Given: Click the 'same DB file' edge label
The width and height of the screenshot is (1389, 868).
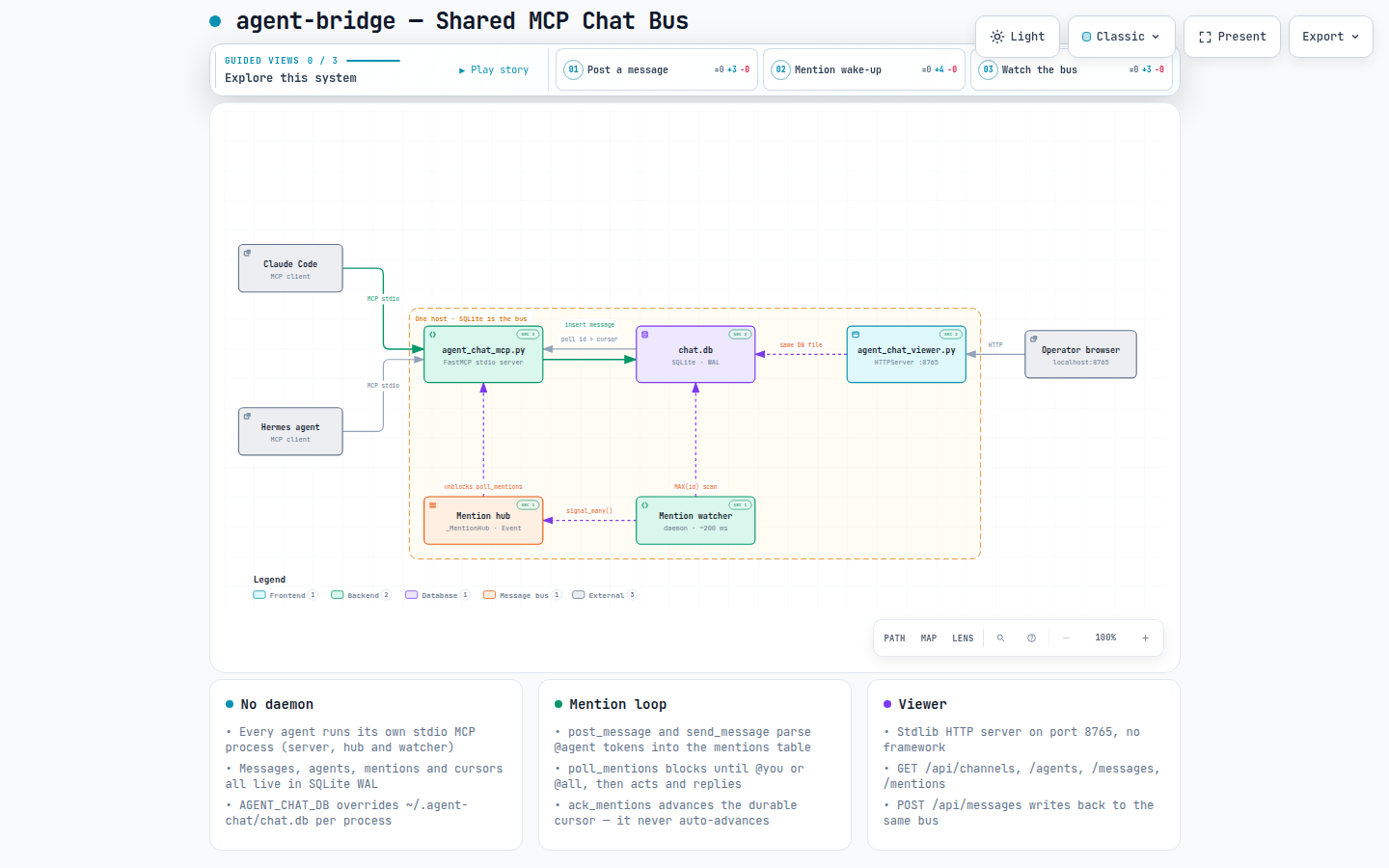Looking at the screenshot, I should (801, 344).
